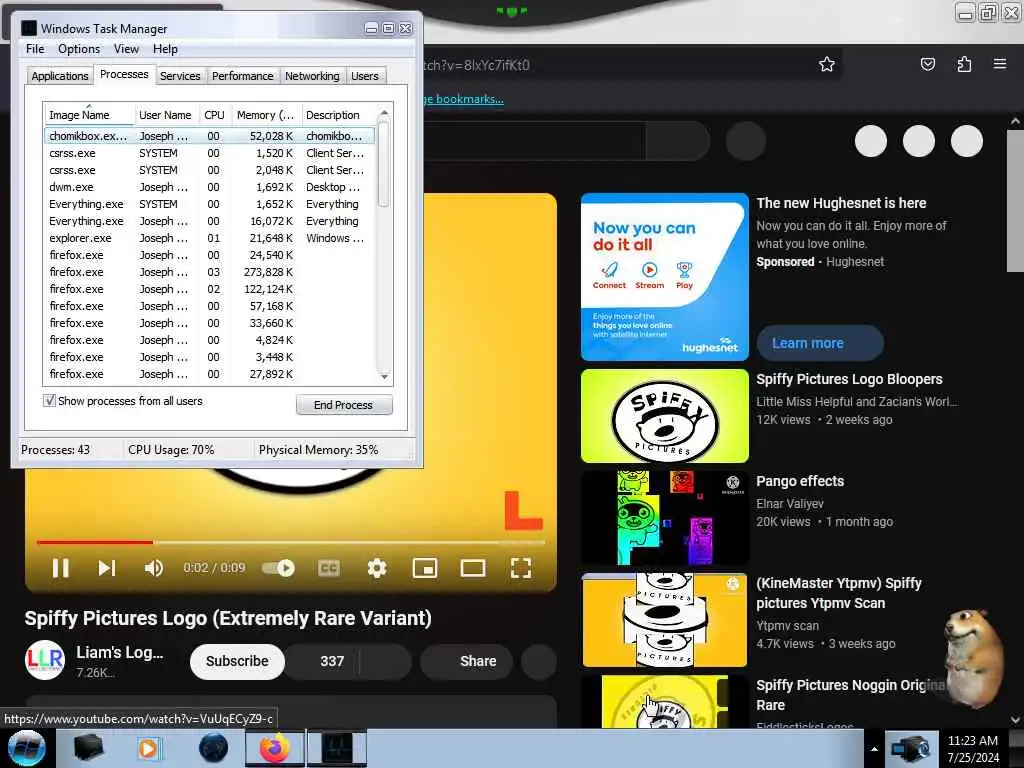
Task: Pause the YouTube video
Action: (60, 568)
